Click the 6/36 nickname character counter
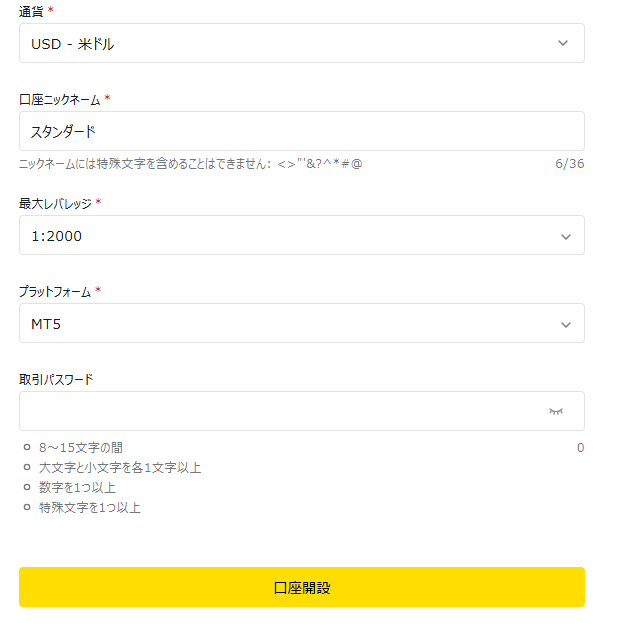The width and height of the screenshot is (622, 626). click(569, 163)
